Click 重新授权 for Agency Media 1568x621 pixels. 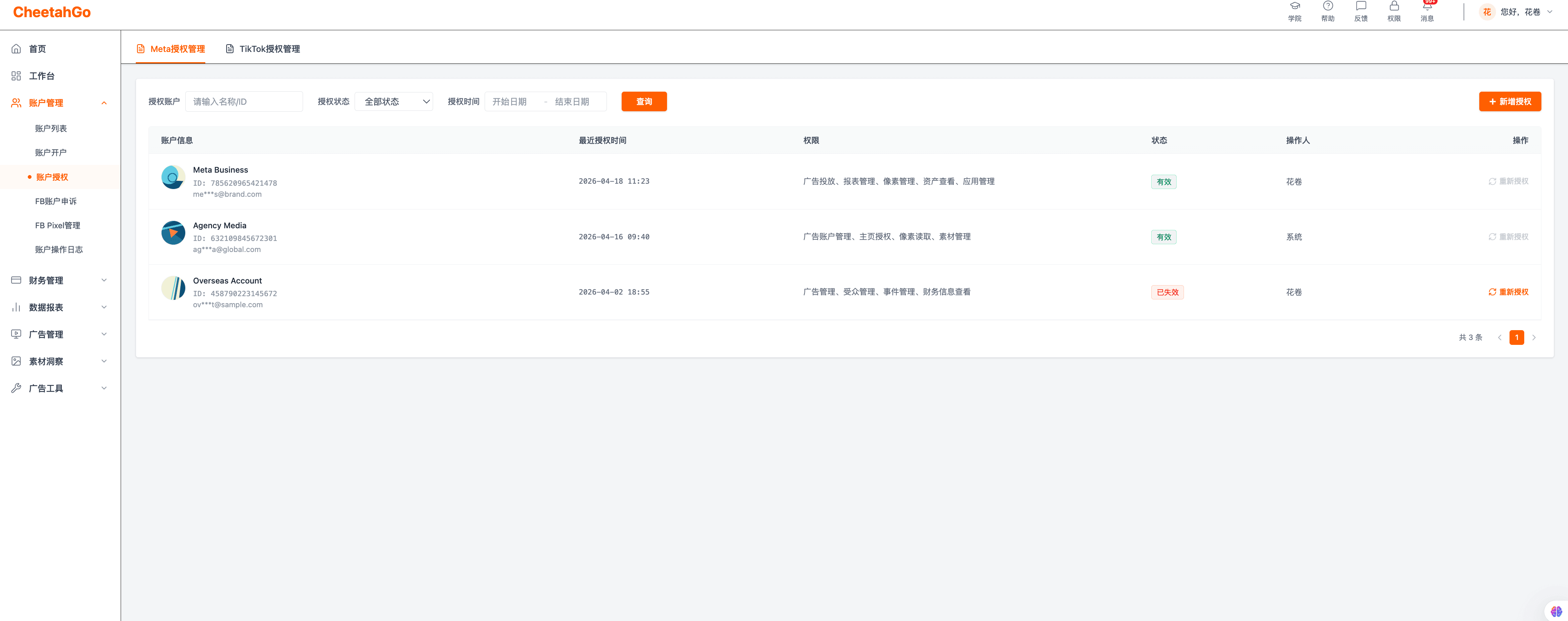[1508, 237]
